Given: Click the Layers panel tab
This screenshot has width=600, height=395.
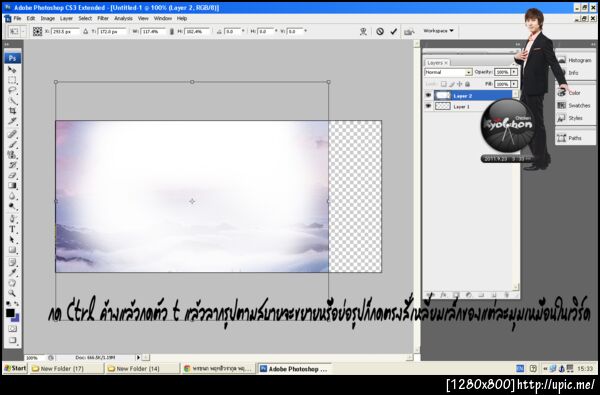Looking at the screenshot, I should pos(437,62).
